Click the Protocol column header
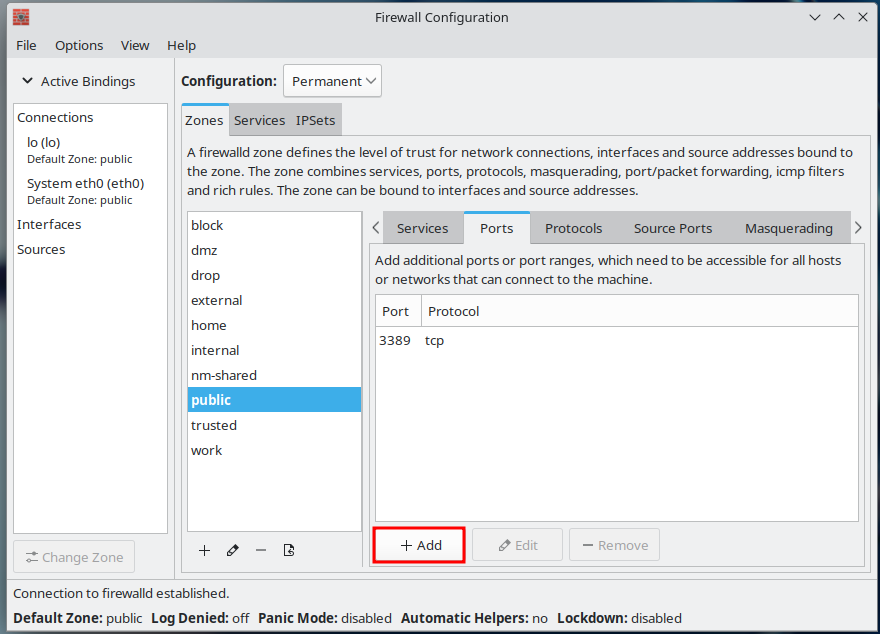Screen dimensions: 880x634 [x=453, y=311]
